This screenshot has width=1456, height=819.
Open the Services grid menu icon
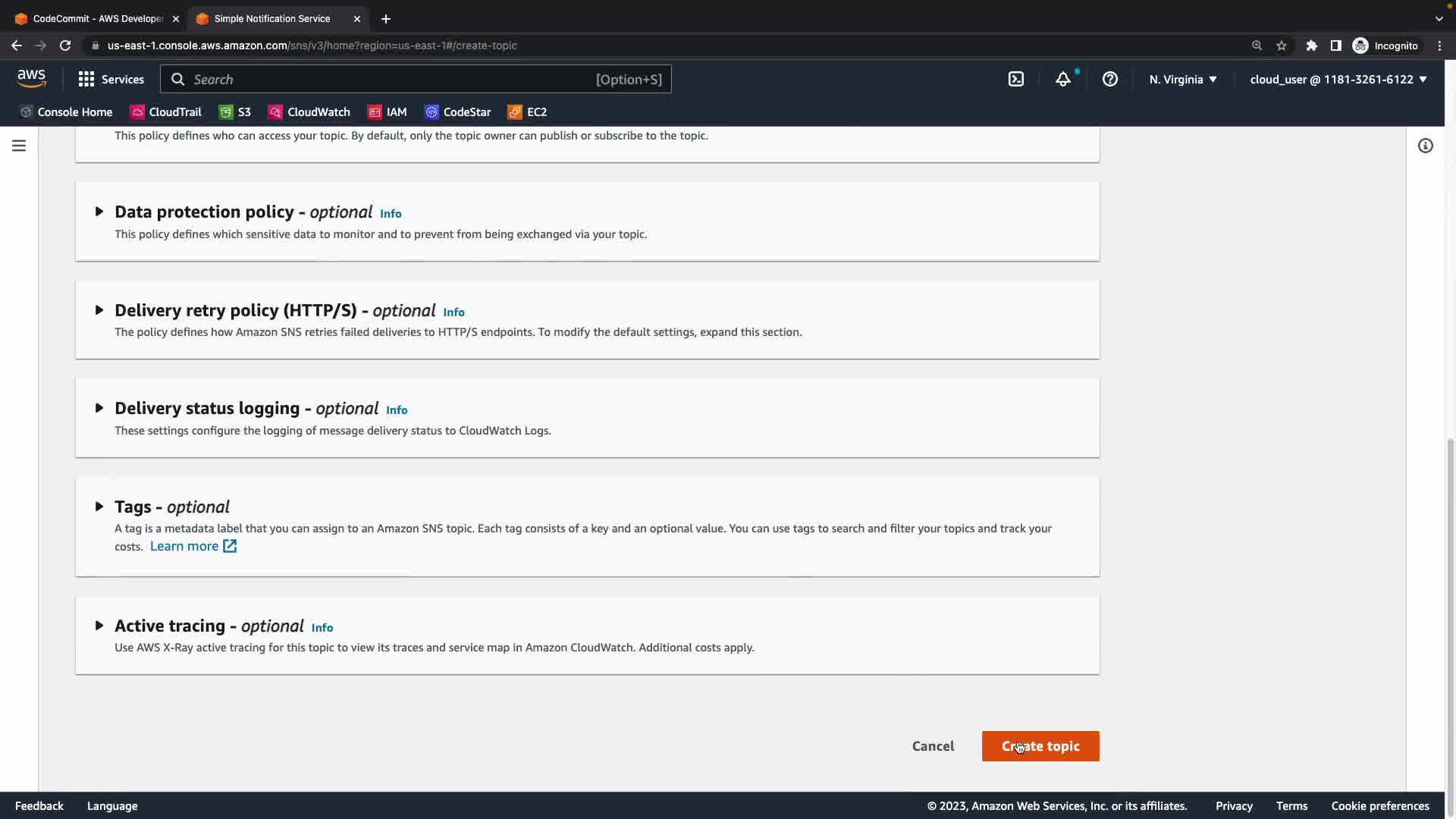(86, 79)
